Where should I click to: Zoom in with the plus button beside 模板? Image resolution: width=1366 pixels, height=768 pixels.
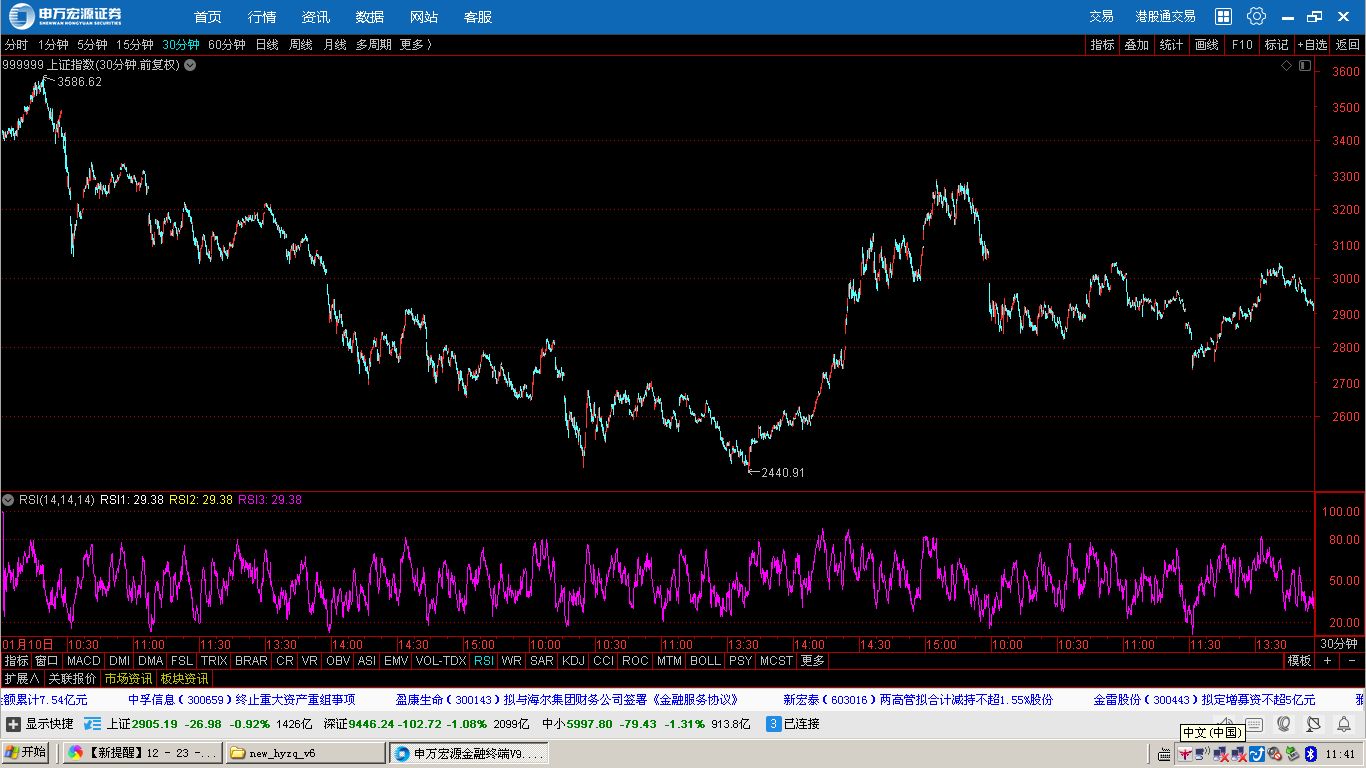click(x=1328, y=661)
